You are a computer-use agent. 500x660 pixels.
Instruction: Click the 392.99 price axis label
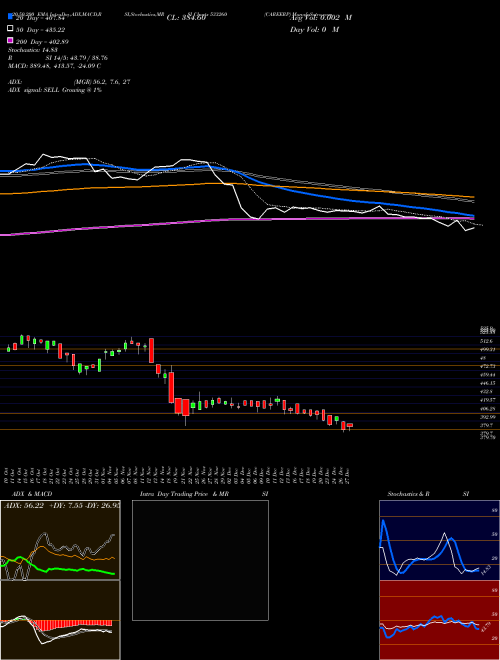pos(488,417)
